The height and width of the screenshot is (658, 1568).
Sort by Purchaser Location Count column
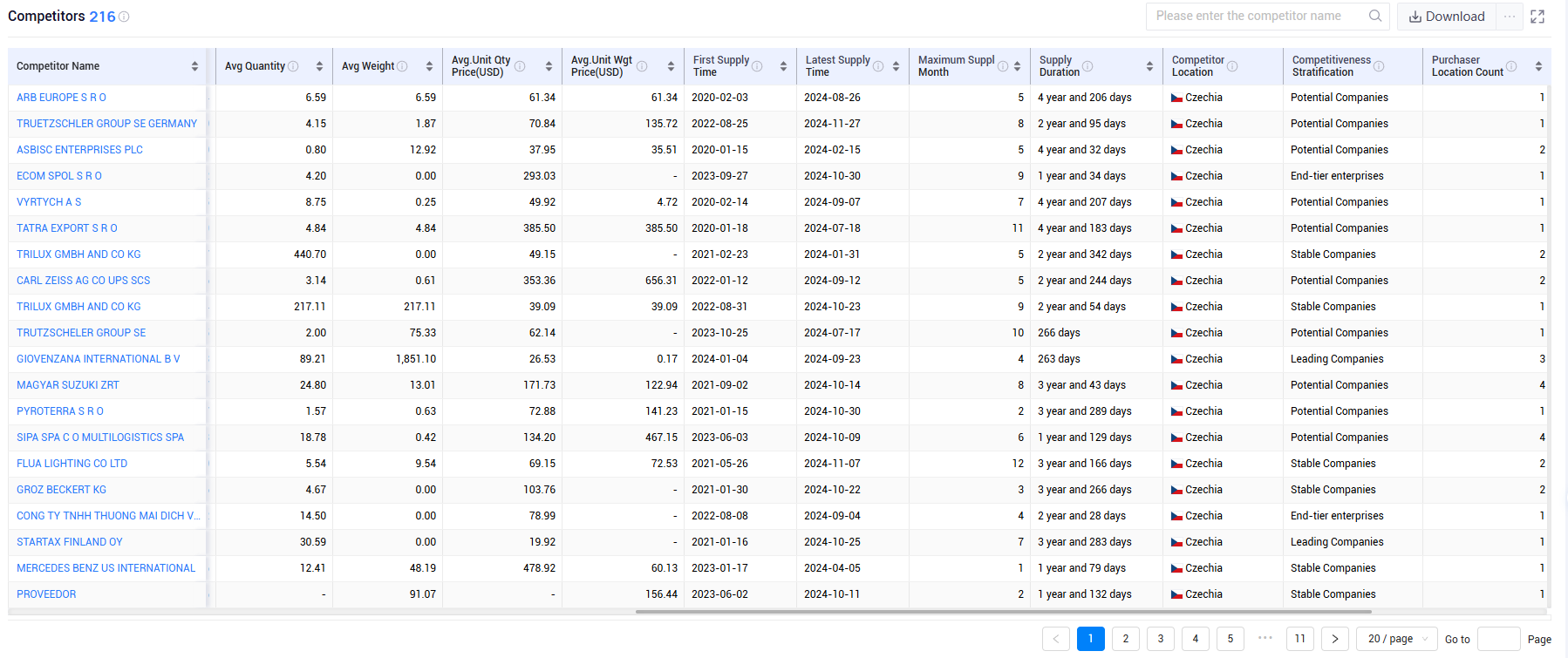tap(1538, 66)
